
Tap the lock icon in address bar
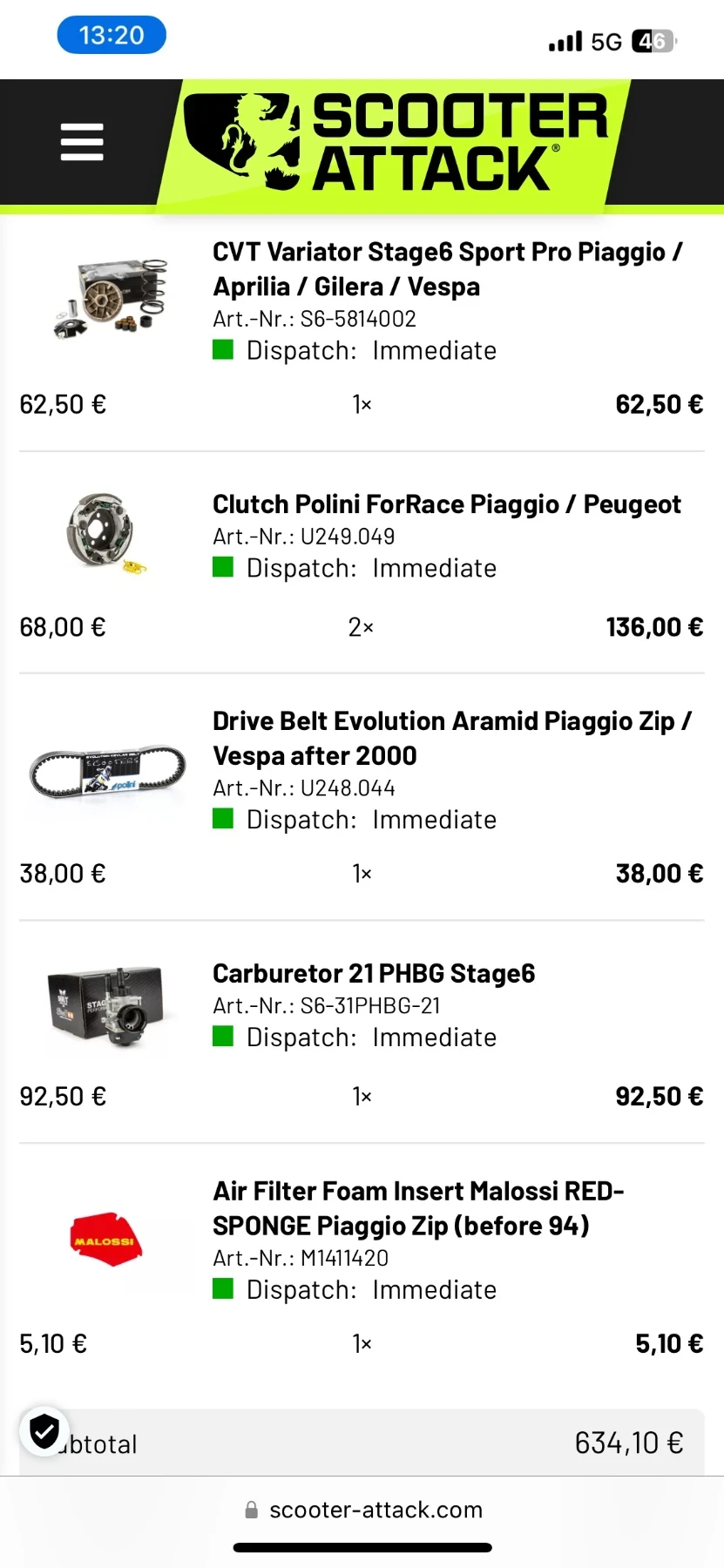252,1510
